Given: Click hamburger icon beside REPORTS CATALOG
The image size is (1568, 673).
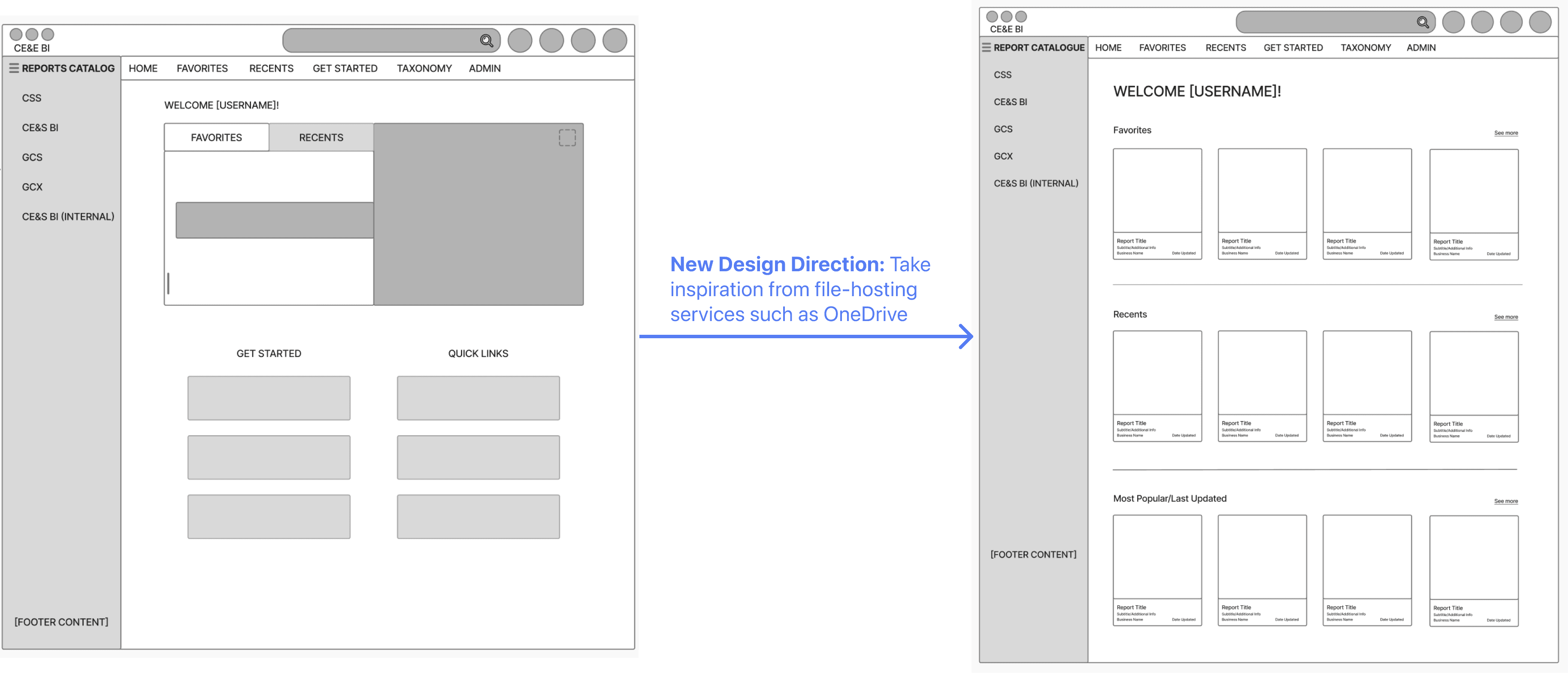Looking at the screenshot, I should pos(14,68).
